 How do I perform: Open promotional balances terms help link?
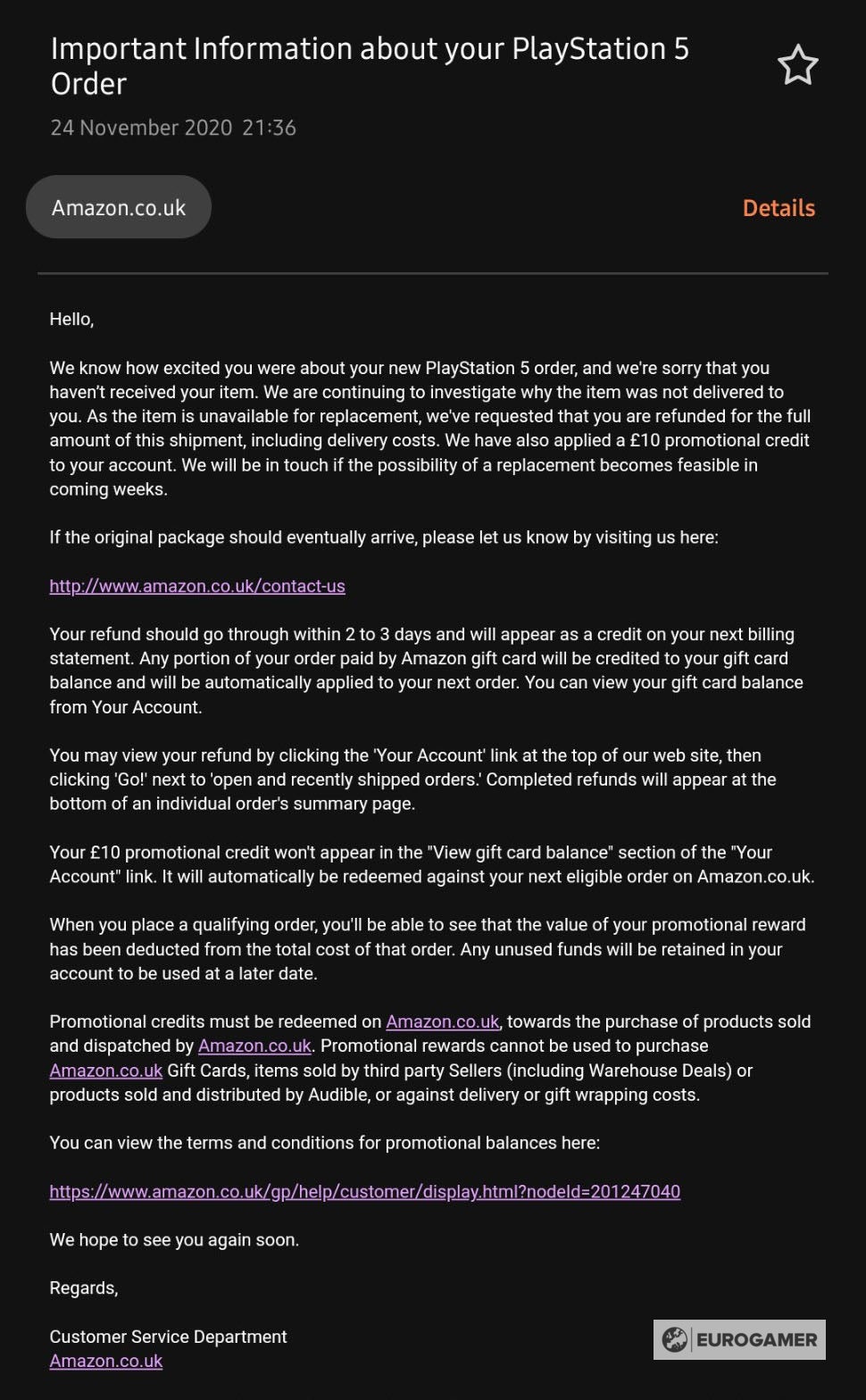coord(365,1191)
